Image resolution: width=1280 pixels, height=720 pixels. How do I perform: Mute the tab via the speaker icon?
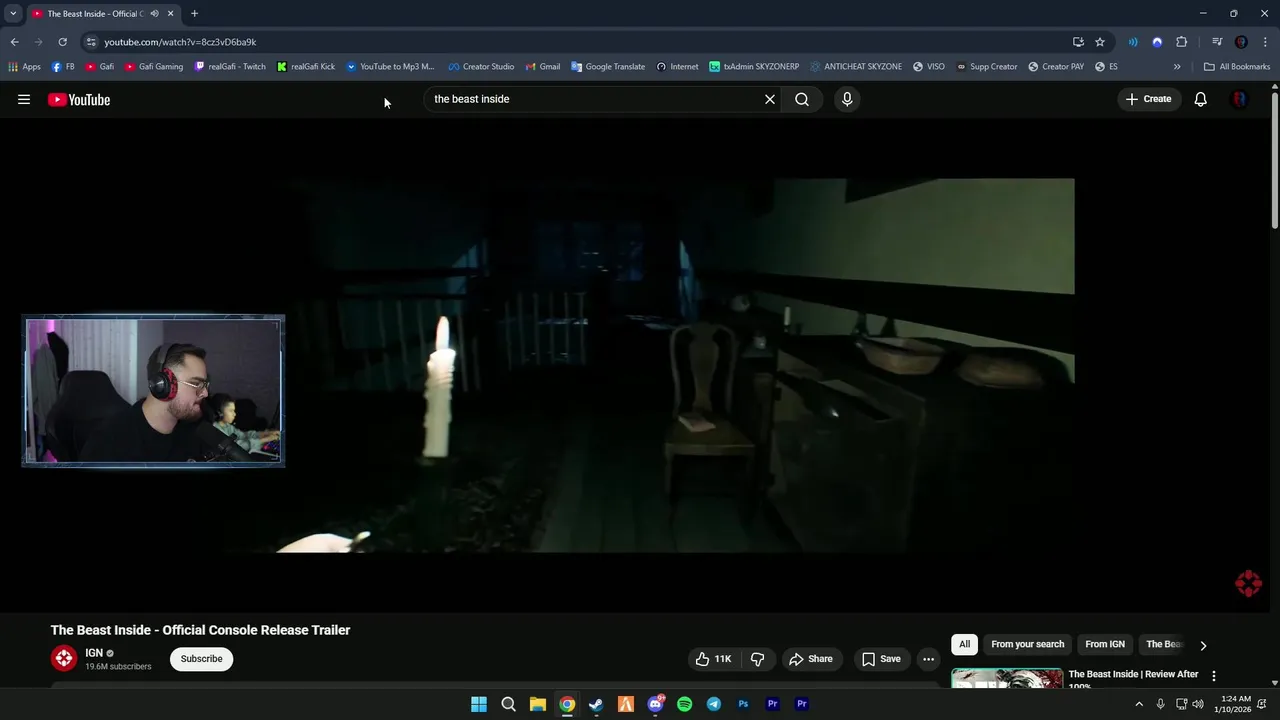pos(154,13)
